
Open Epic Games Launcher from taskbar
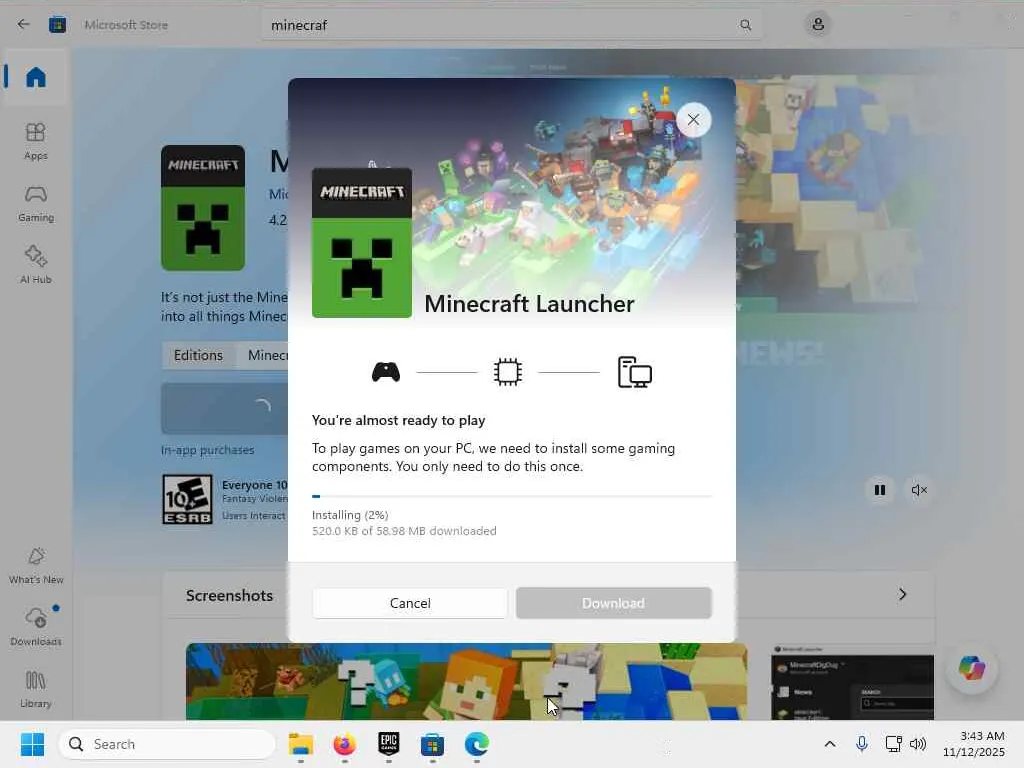point(389,744)
